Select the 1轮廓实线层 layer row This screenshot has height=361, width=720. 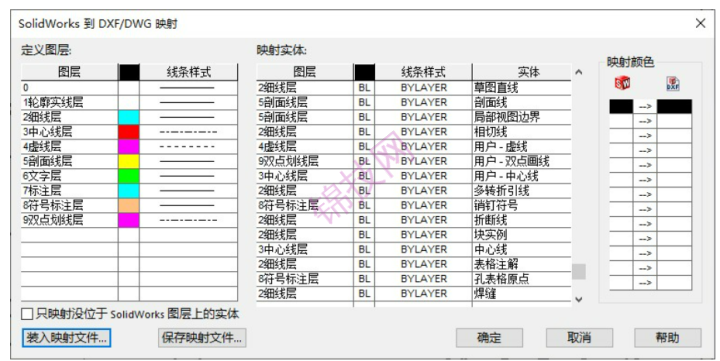pos(129,102)
